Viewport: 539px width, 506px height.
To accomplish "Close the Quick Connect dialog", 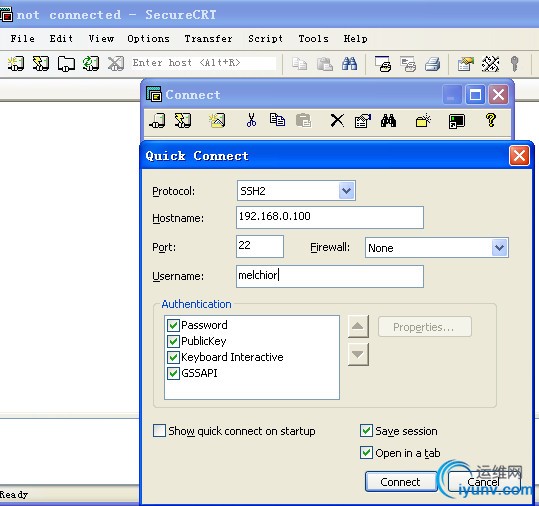I will 519,156.
